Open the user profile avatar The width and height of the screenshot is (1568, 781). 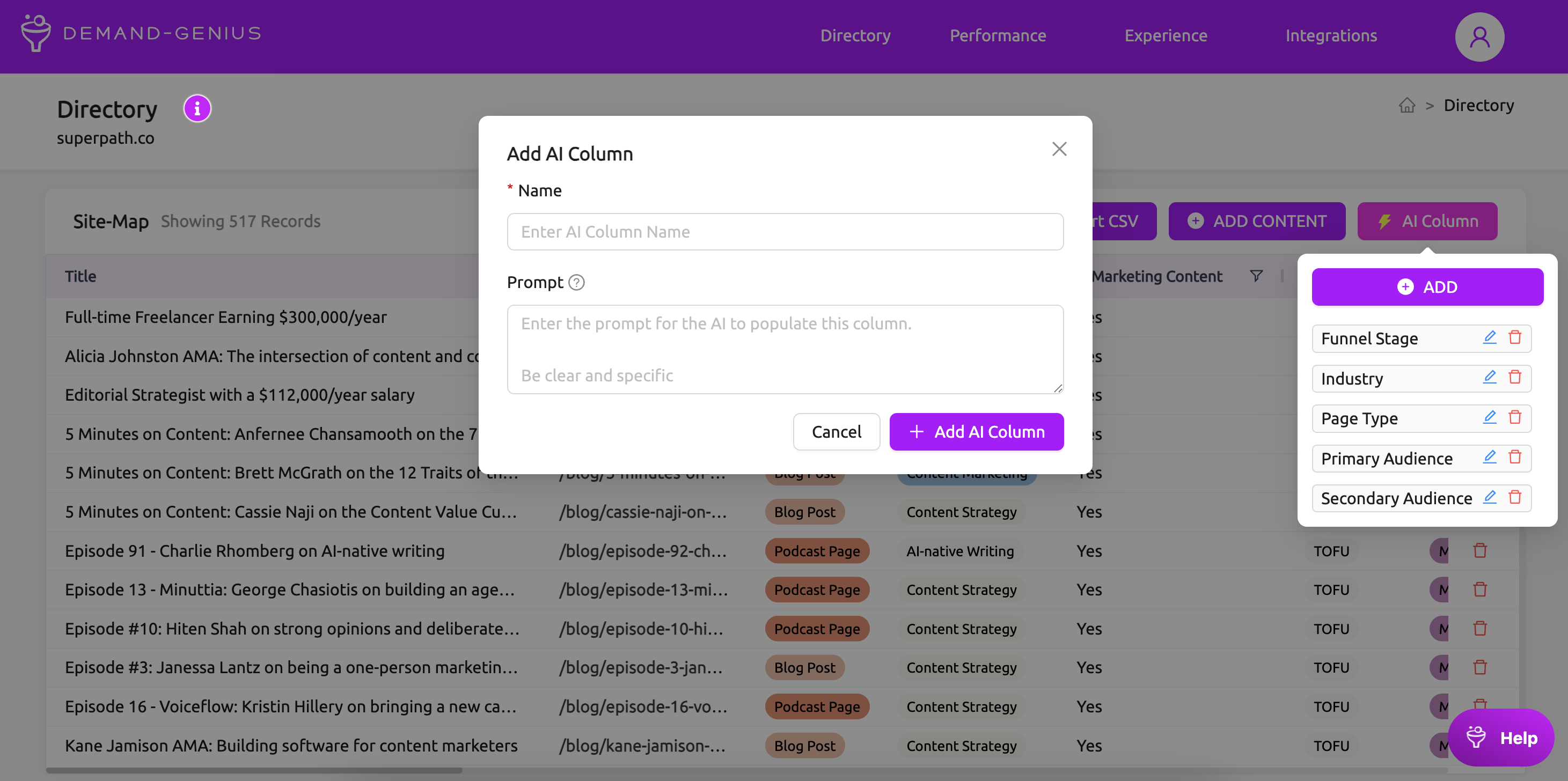[x=1478, y=36]
